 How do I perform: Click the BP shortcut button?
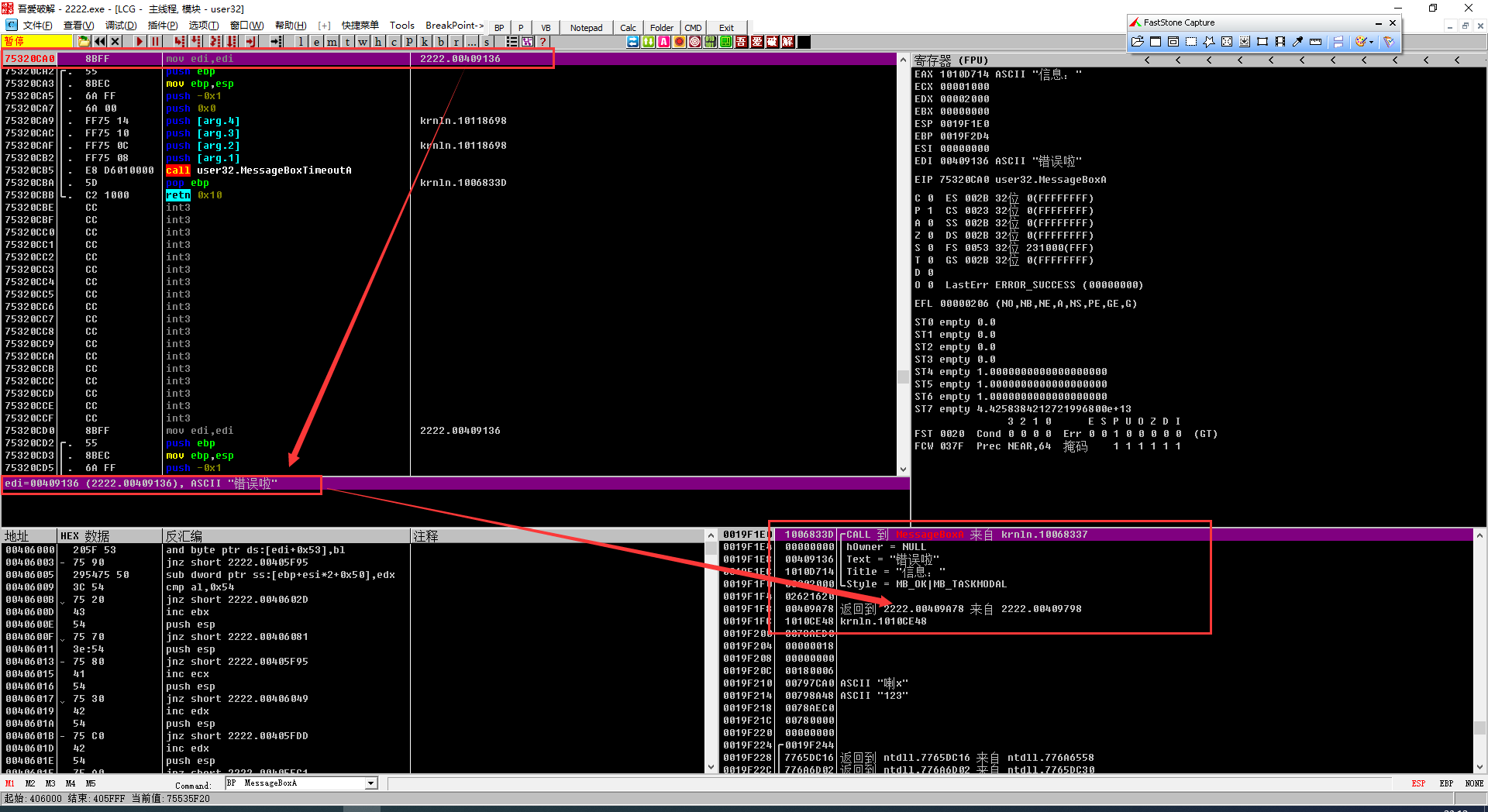coord(499,28)
